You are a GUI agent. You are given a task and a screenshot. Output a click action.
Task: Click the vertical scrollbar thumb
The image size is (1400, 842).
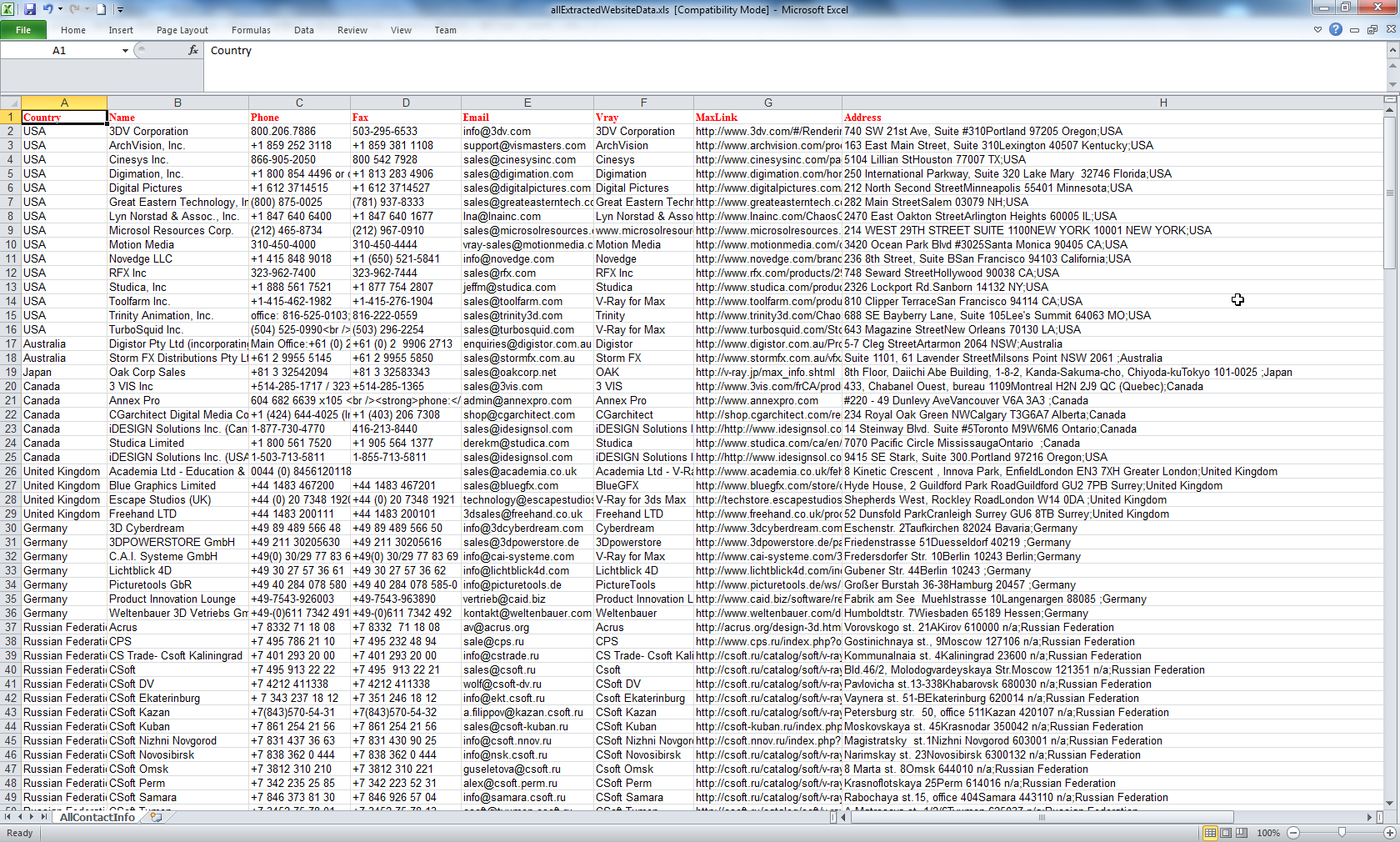(x=1389, y=193)
